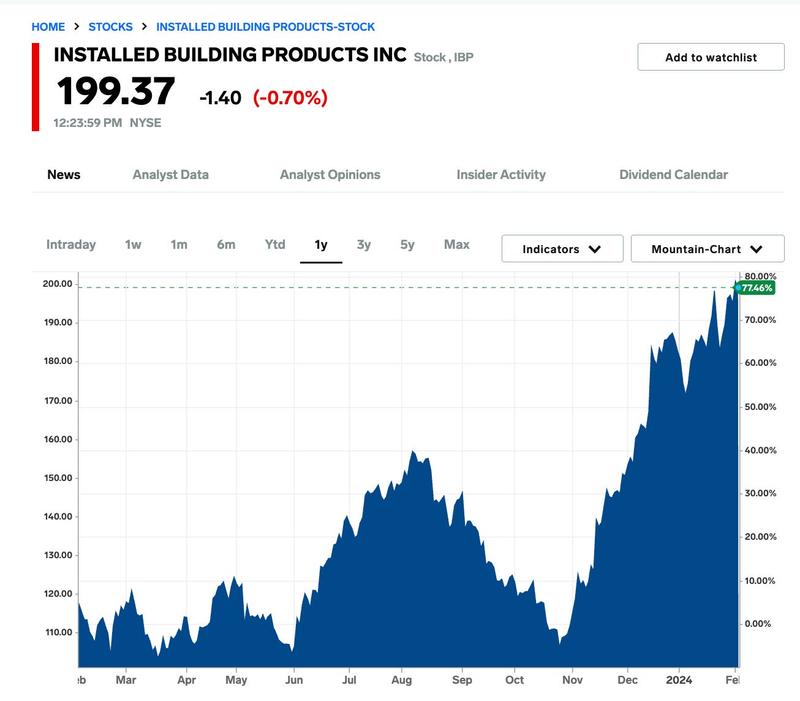
Task: Choose the 6m chart range
Action: click(226, 244)
